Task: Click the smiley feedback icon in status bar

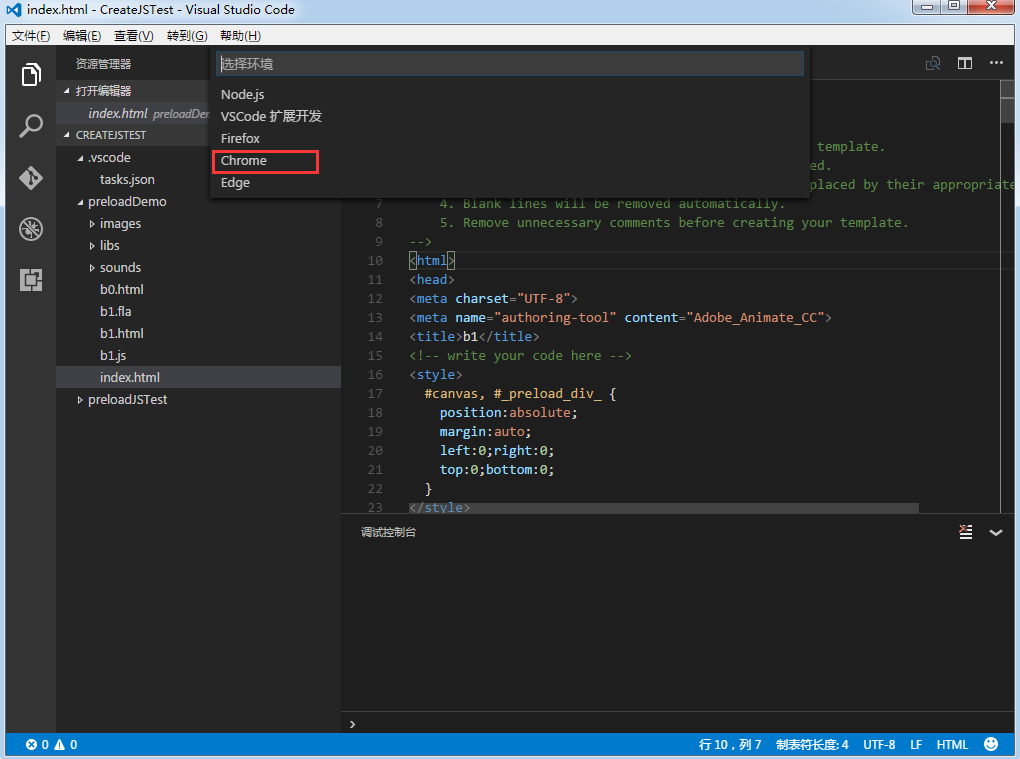Action: tap(991, 744)
